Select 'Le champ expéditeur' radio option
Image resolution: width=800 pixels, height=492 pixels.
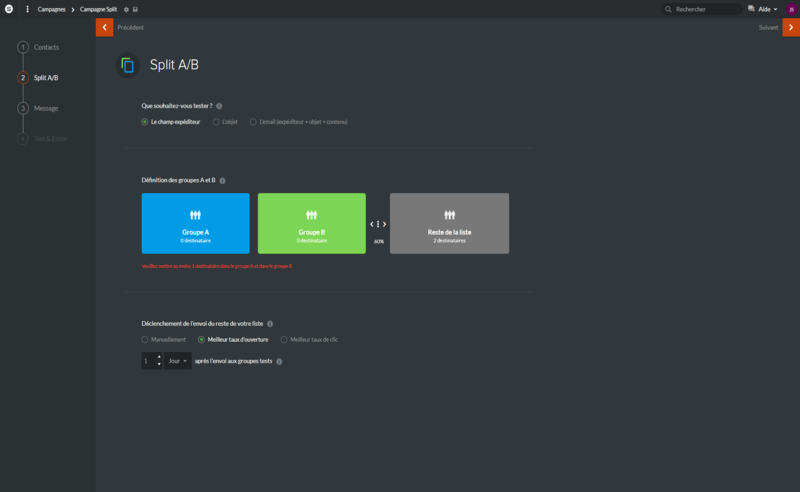click(x=145, y=122)
